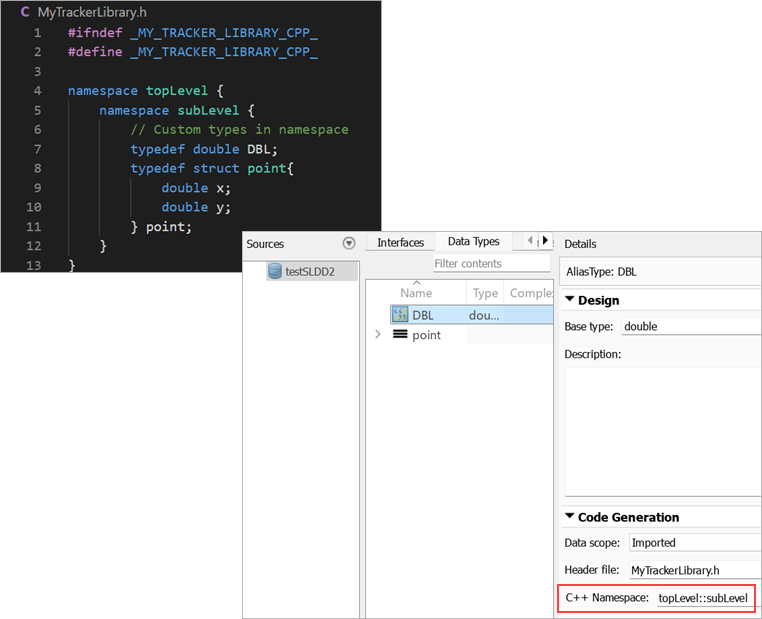This screenshot has width=762, height=619.
Task: Expand the point bus row
Action: pos(378,334)
